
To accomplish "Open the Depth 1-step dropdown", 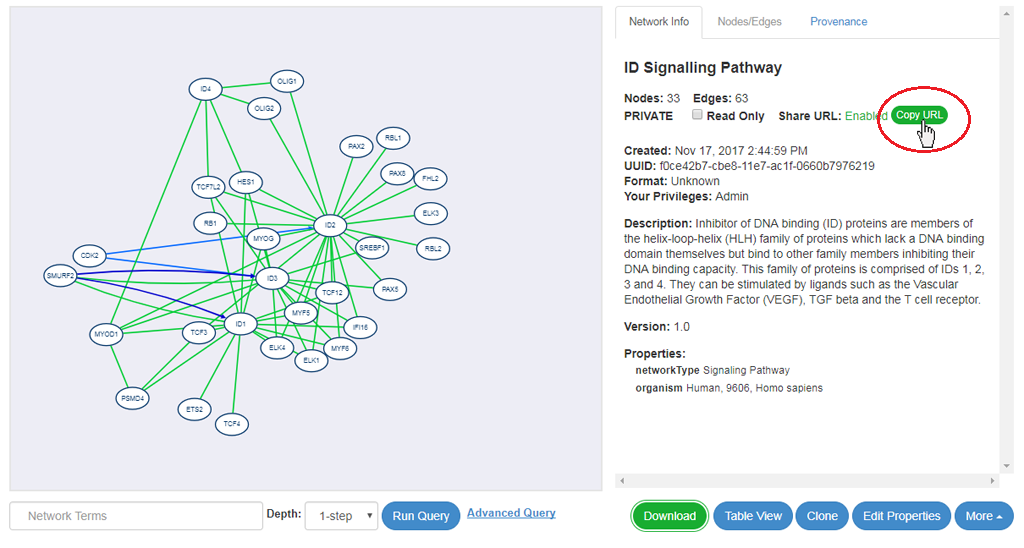I will (x=342, y=516).
